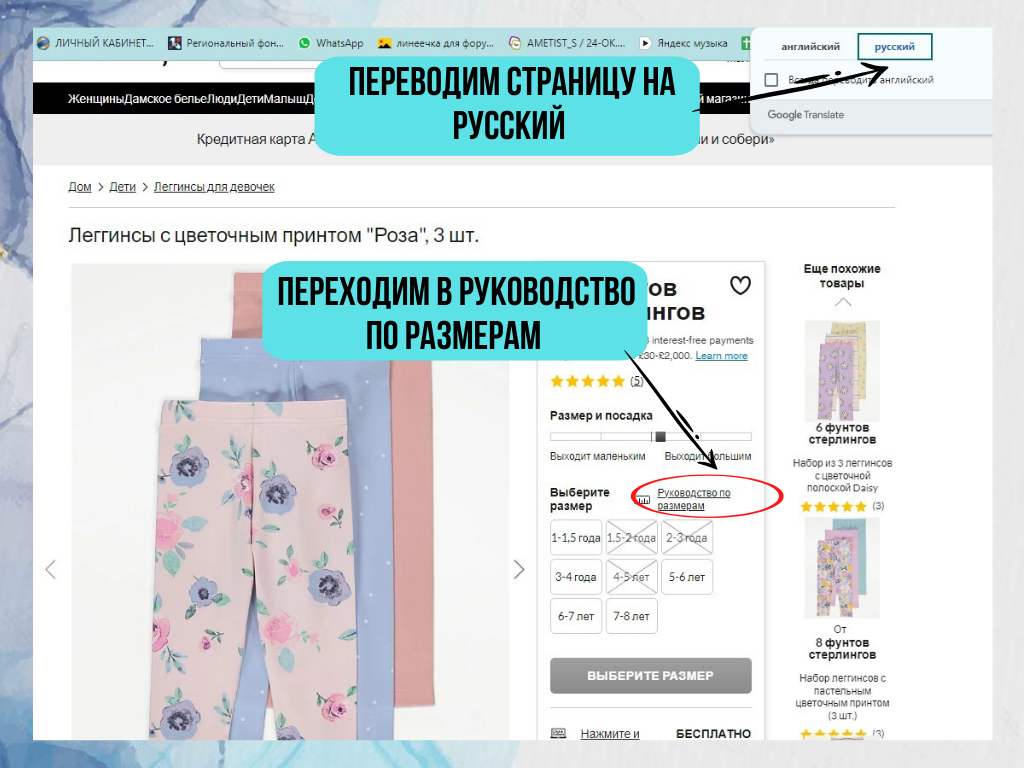Image resolution: width=1024 pixels, height=768 pixels.
Task: Open Daisy striped leggings thumbnail
Action: tap(842, 370)
